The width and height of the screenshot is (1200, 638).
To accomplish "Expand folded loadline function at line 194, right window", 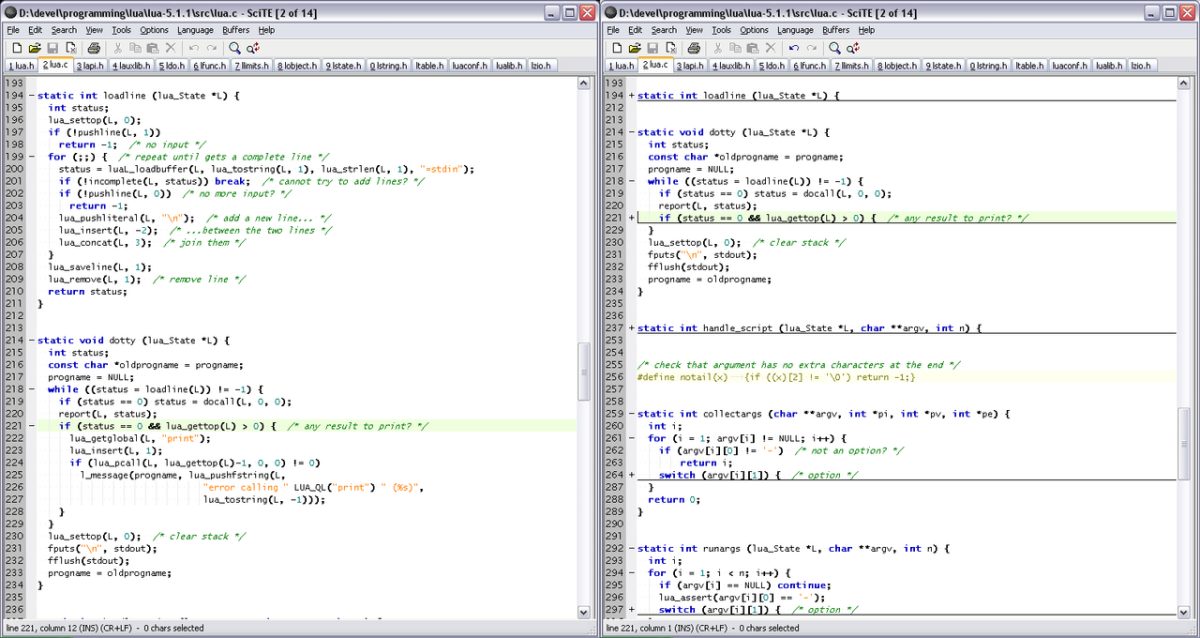I will (x=631, y=96).
